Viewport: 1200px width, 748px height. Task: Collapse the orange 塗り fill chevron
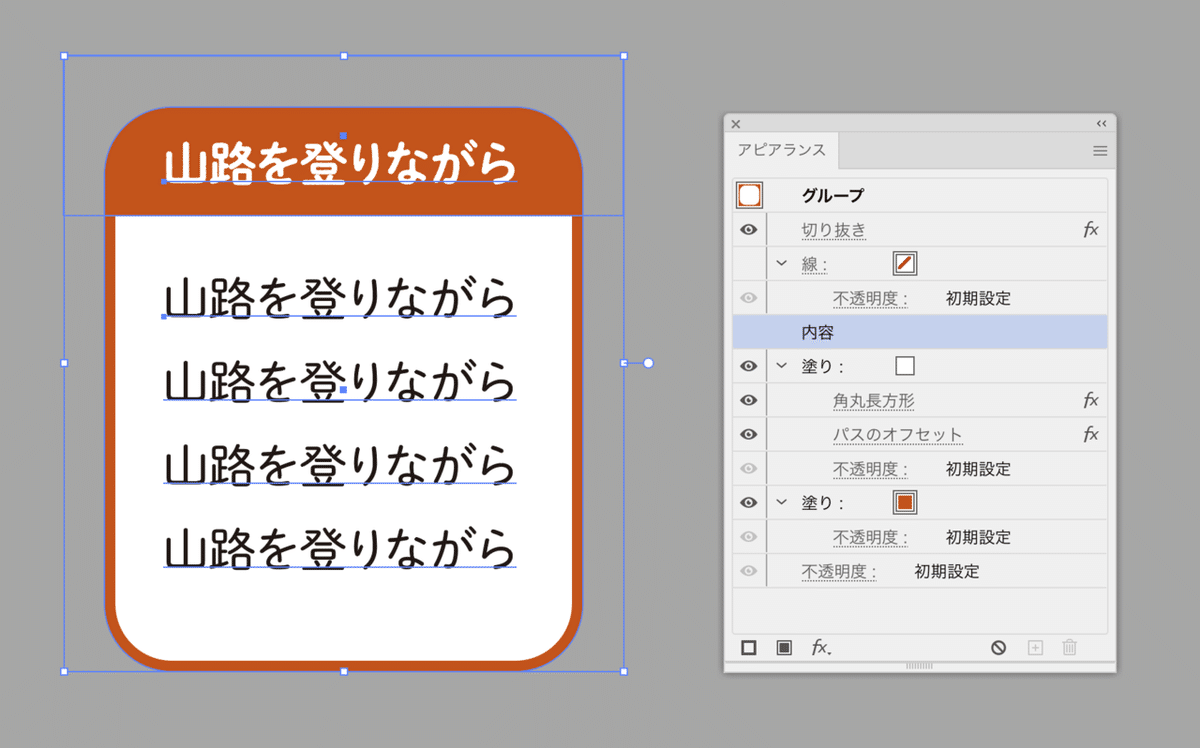click(782, 502)
